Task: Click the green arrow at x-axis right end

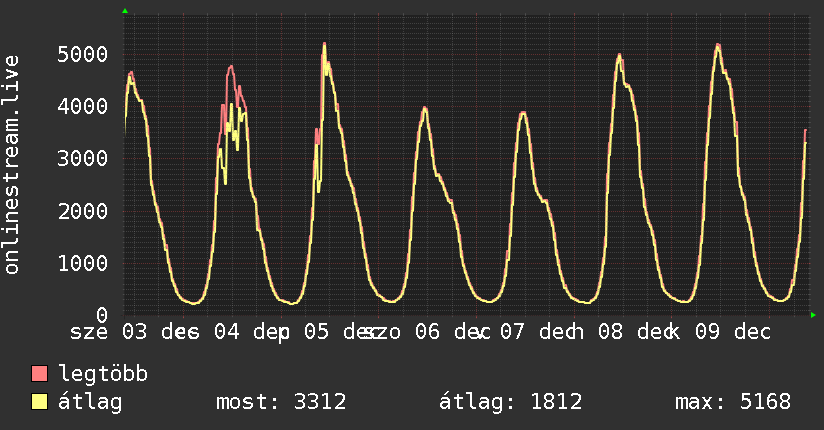Action: [813, 315]
